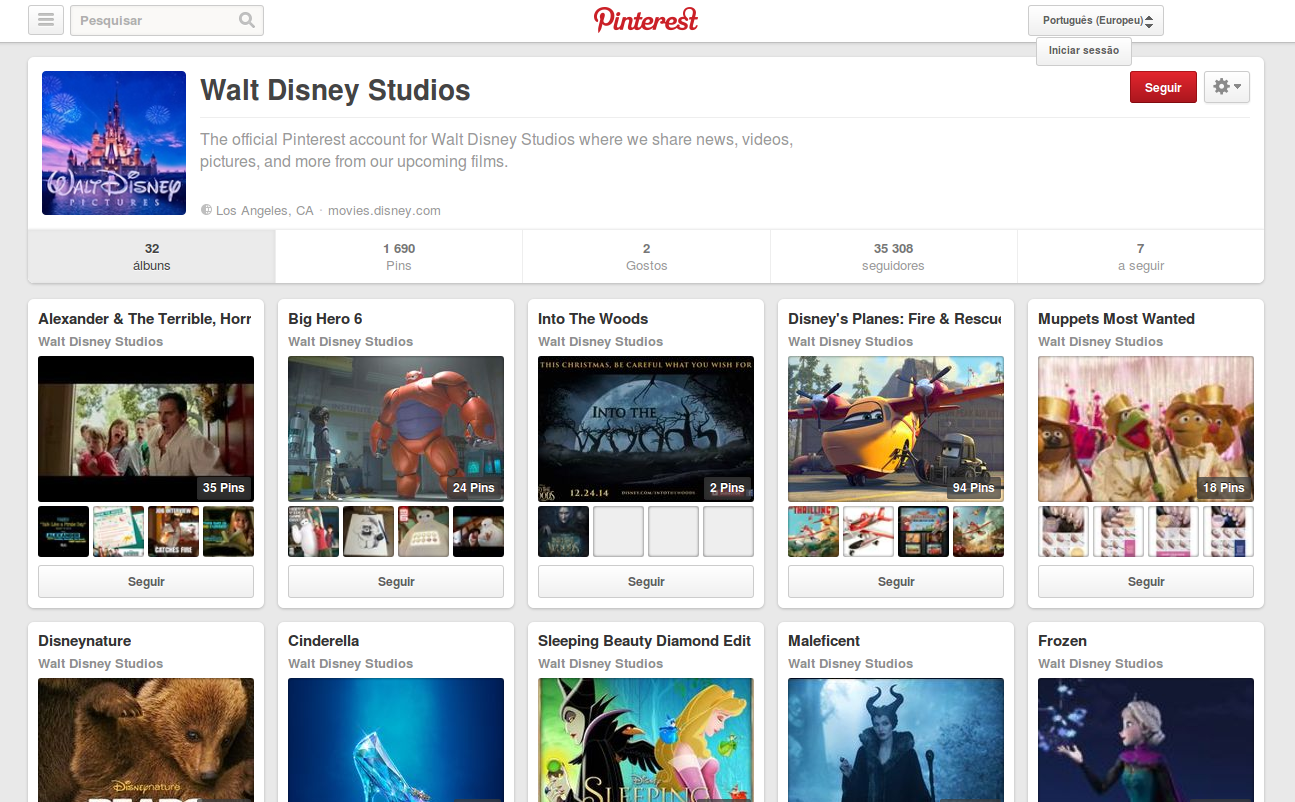This screenshot has height=802, width=1295.
Task: Open the Walt Disney Pictures profile picture
Action: [x=114, y=143]
